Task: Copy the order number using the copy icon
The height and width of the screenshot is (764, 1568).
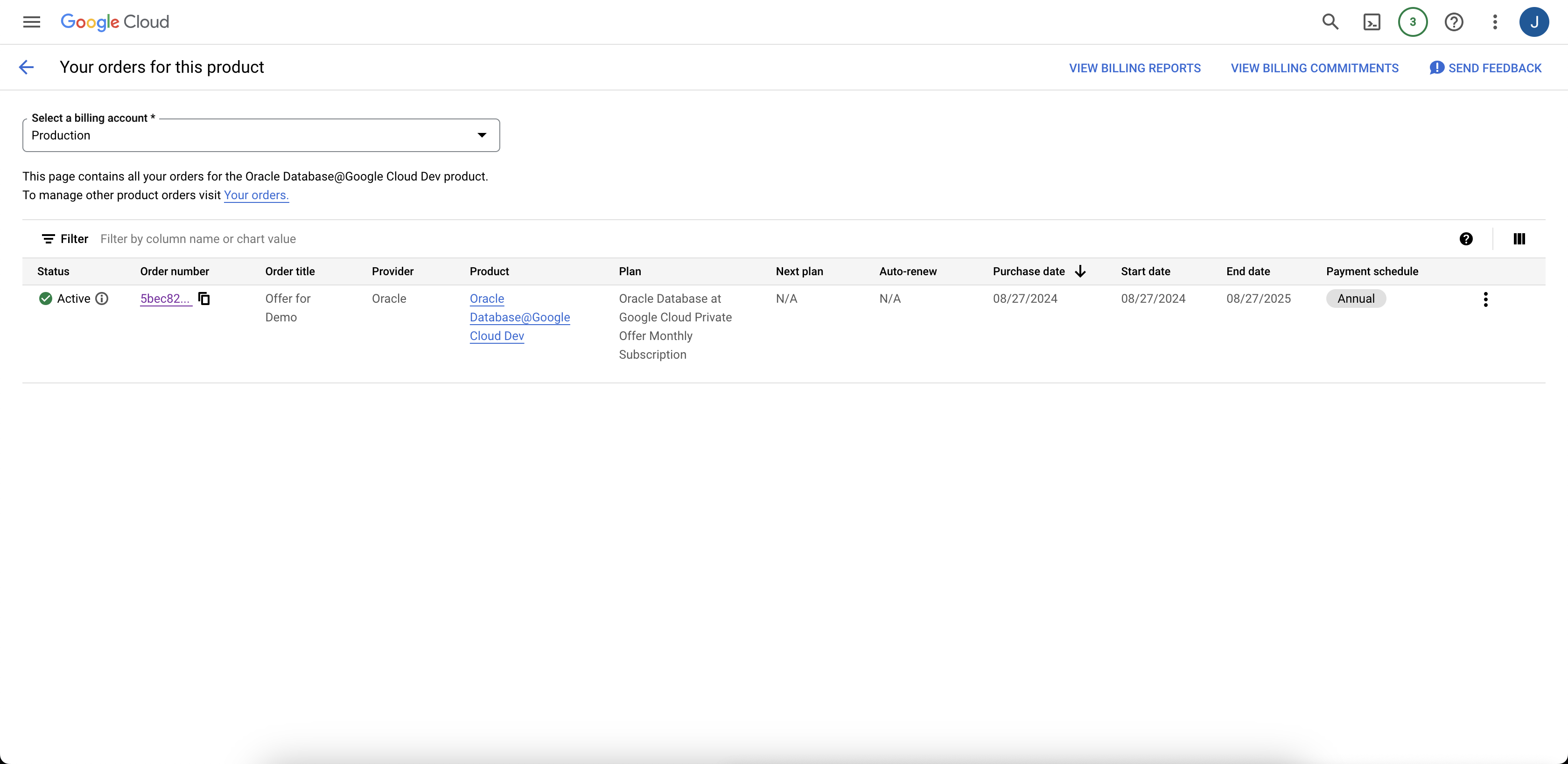Action: point(203,299)
